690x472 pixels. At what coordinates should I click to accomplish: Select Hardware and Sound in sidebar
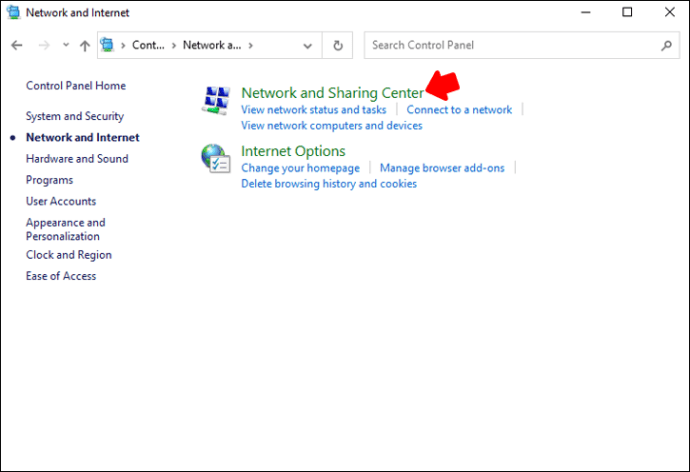[x=77, y=159]
